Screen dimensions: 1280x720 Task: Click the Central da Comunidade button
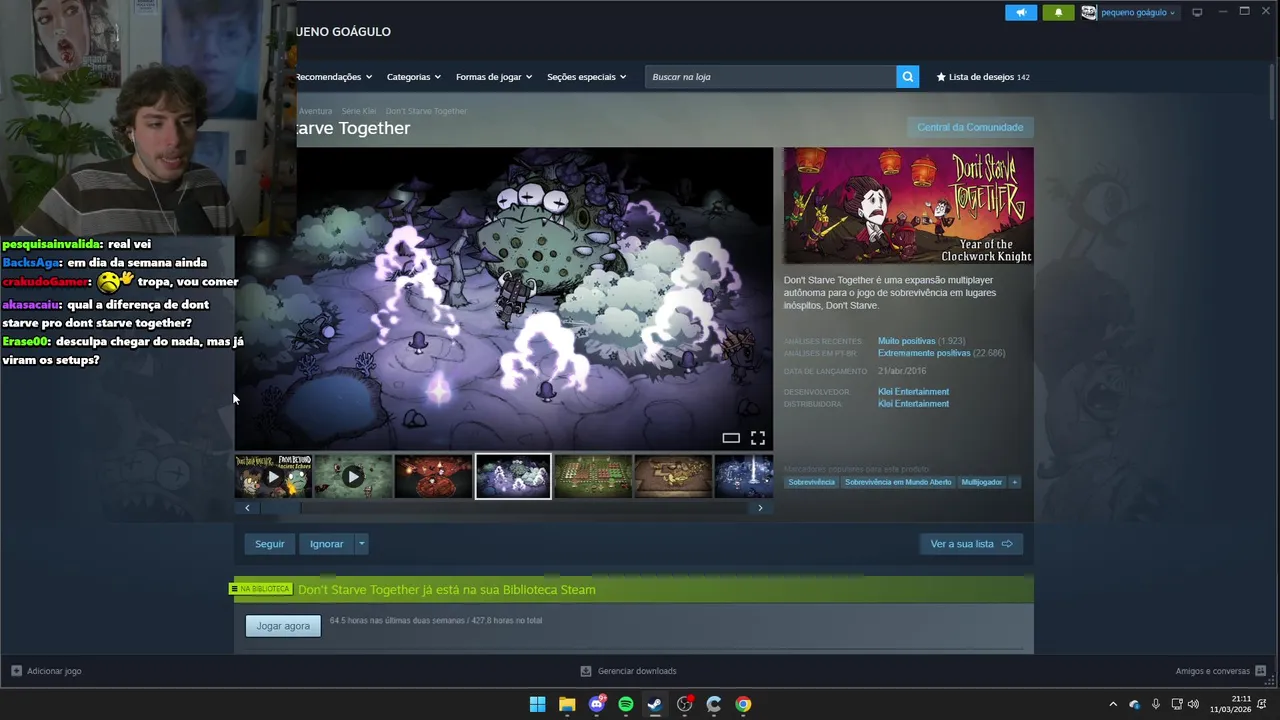click(x=970, y=127)
